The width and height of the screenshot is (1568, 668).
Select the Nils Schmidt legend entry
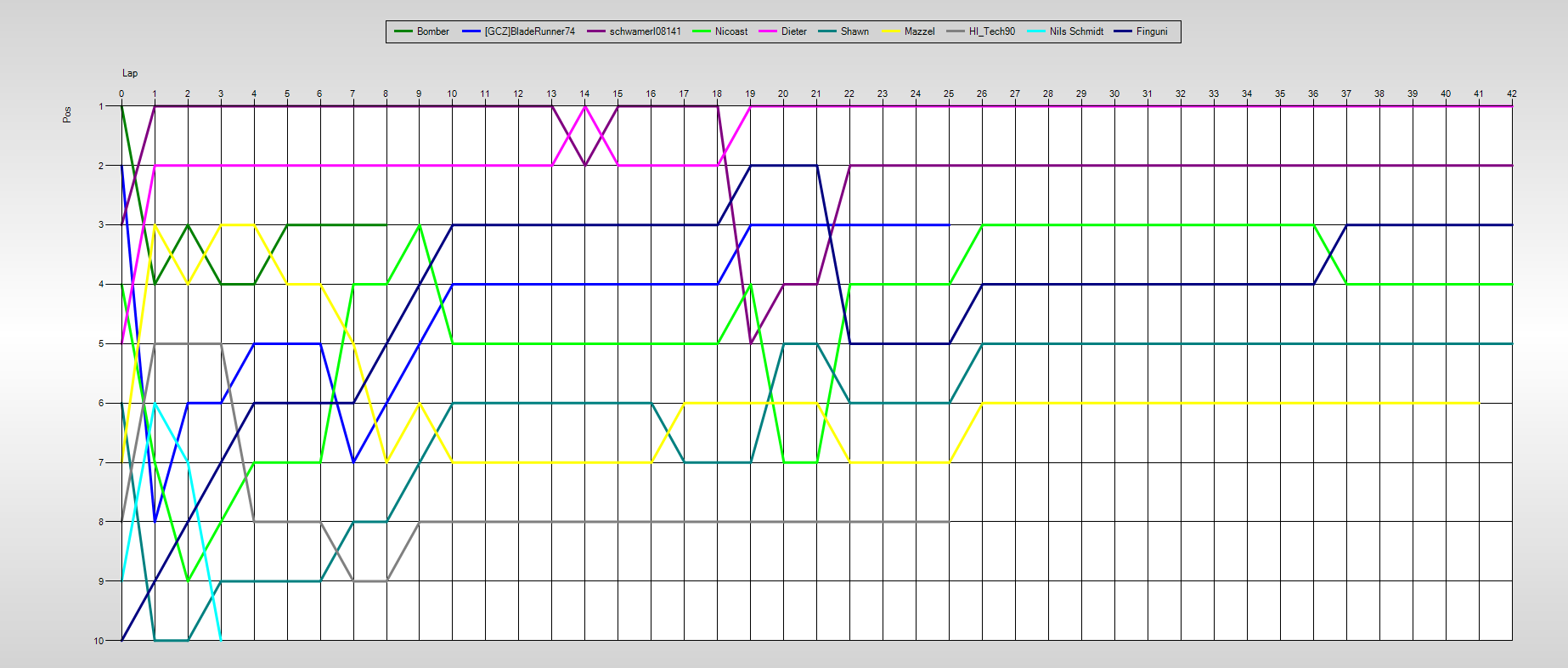(1065, 31)
